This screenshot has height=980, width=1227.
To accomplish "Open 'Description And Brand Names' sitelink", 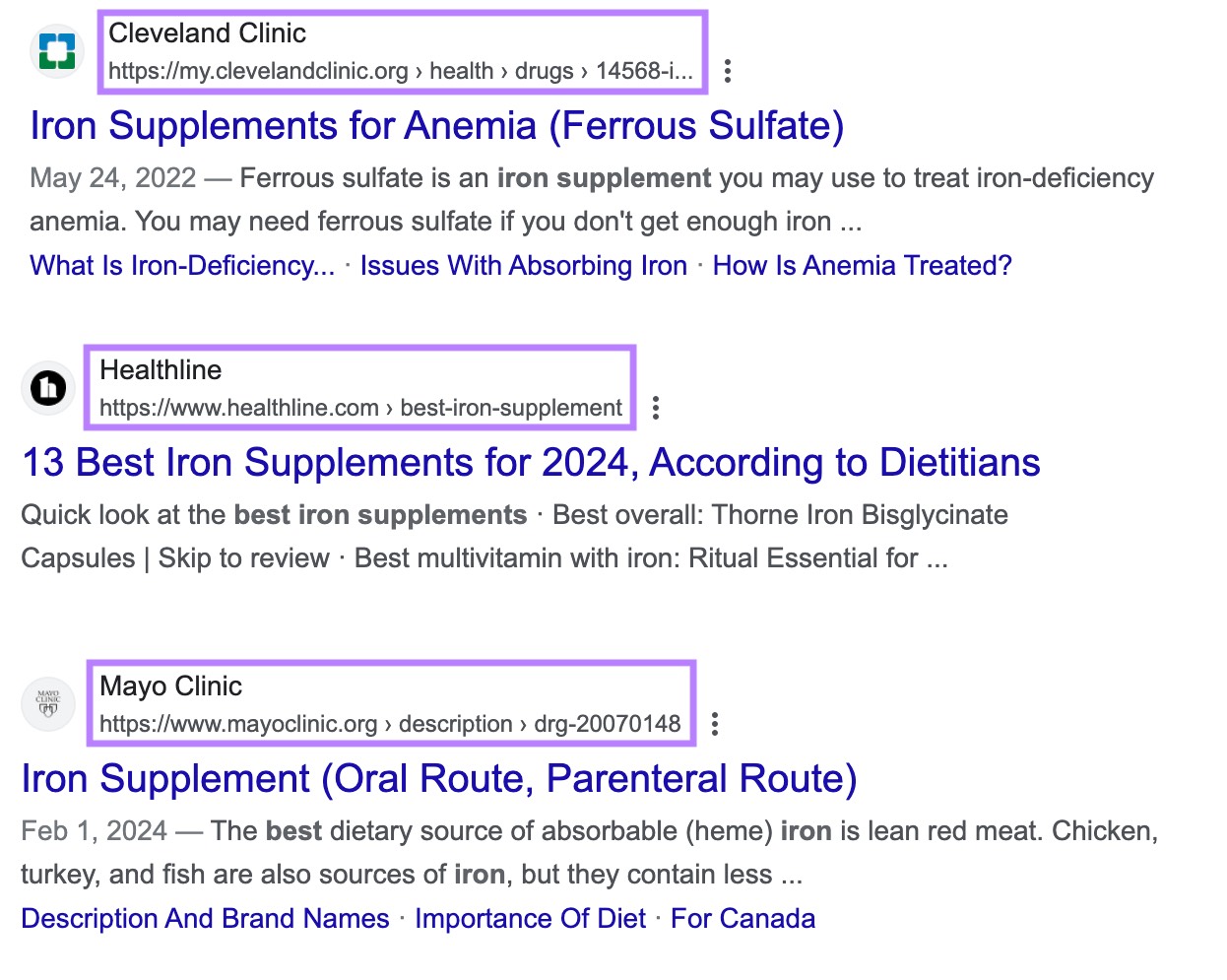I will coord(204,918).
